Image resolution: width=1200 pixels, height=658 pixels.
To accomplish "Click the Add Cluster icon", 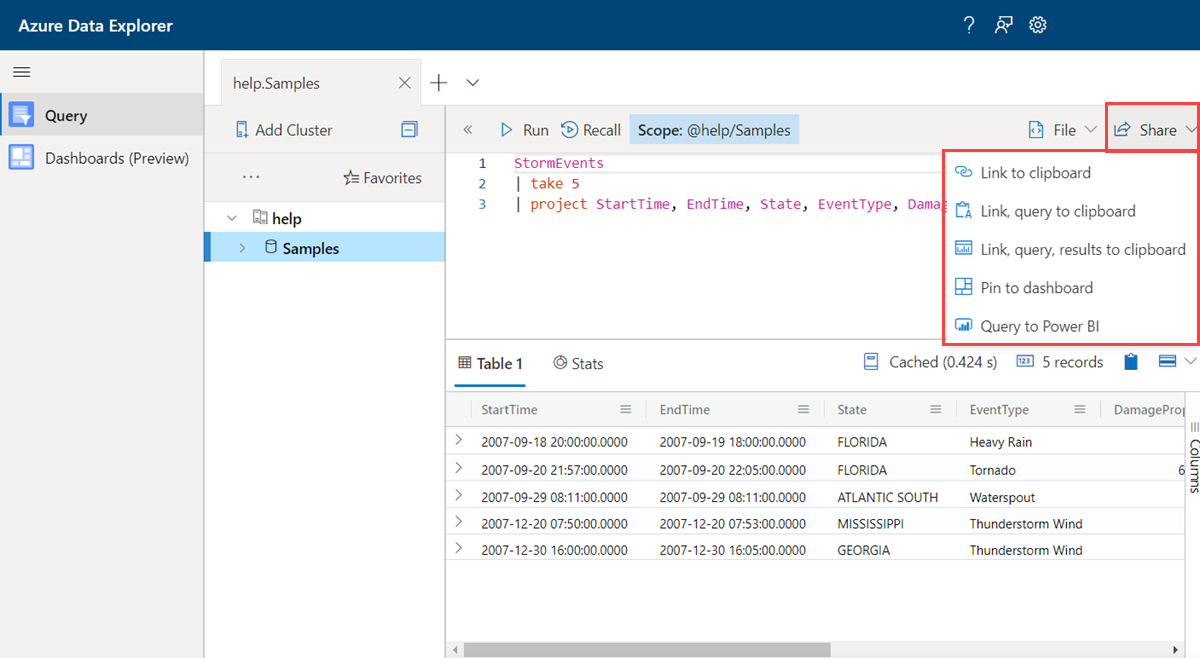I will (242, 130).
